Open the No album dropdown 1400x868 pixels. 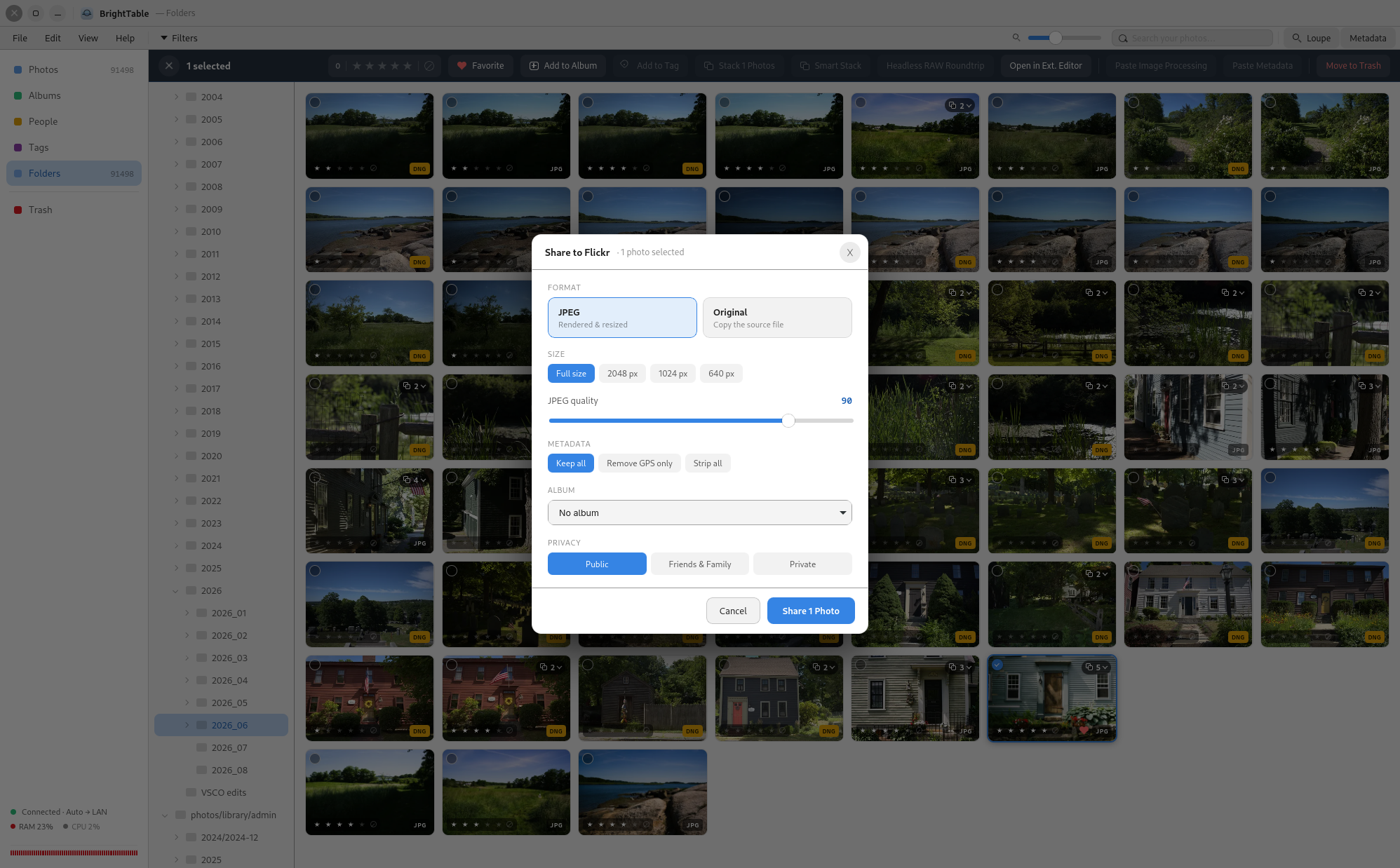click(x=699, y=513)
